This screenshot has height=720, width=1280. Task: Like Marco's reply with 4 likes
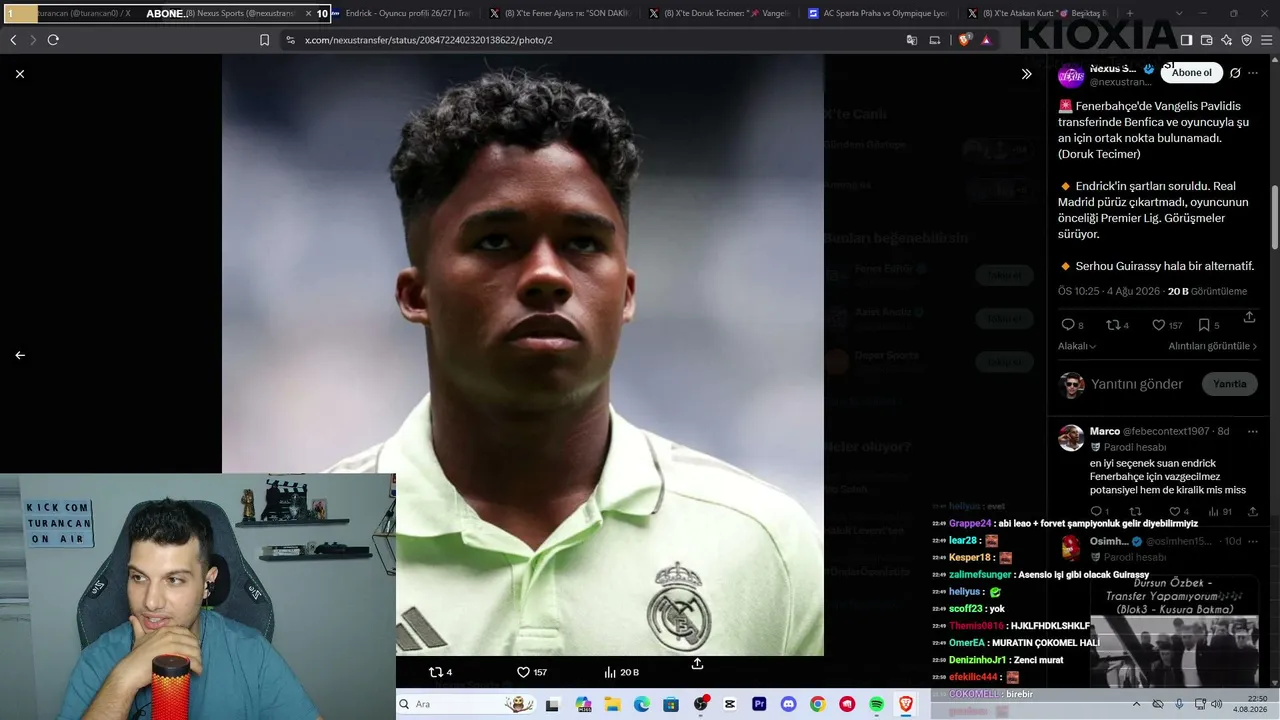(1179, 512)
